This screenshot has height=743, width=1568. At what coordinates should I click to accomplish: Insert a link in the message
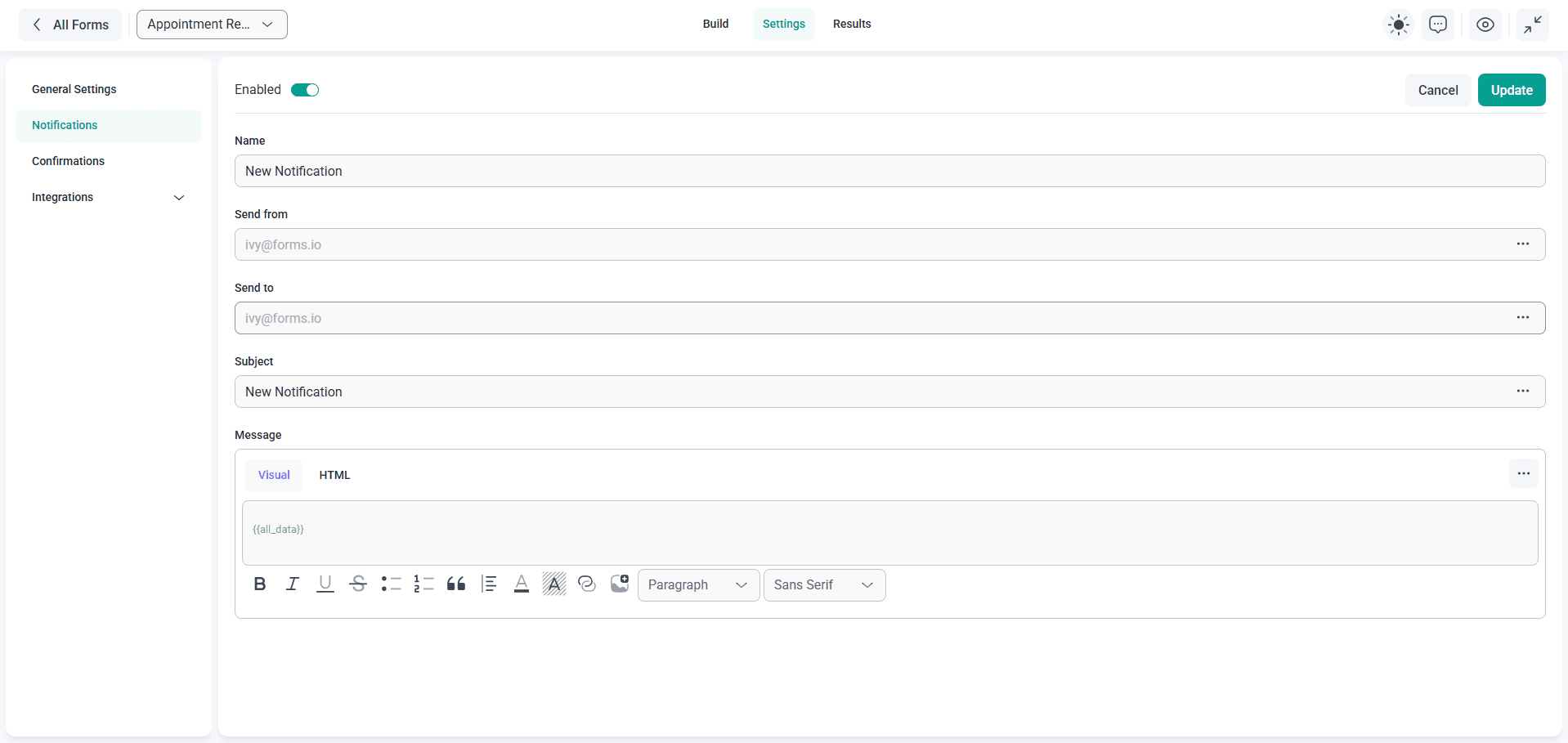pos(587,584)
